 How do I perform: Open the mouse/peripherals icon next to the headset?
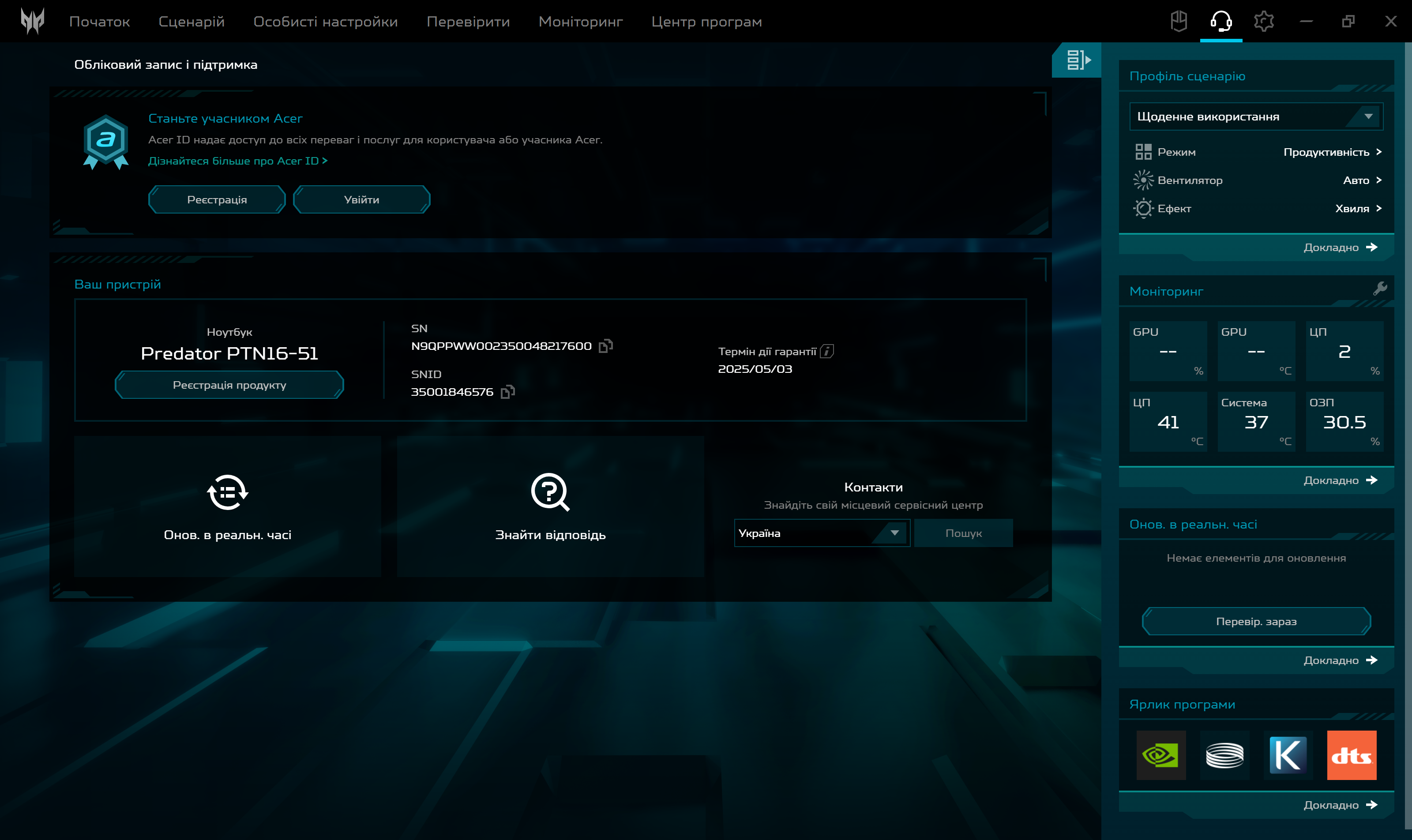(x=1179, y=21)
